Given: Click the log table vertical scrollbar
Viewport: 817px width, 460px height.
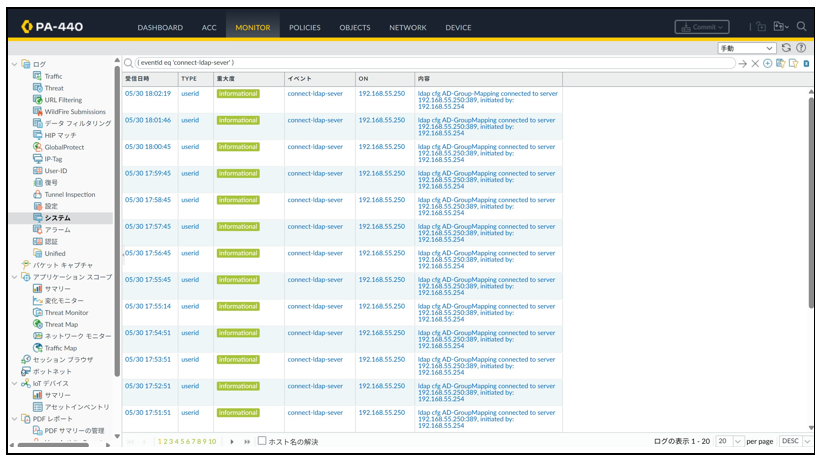Looking at the screenshot, I should (x=811, y=203).
